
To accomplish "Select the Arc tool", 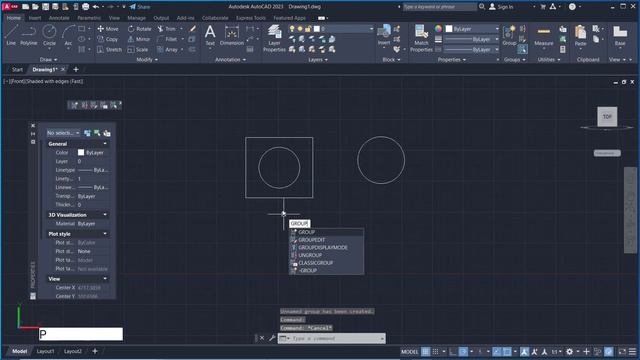I will [x=68, y=35].
